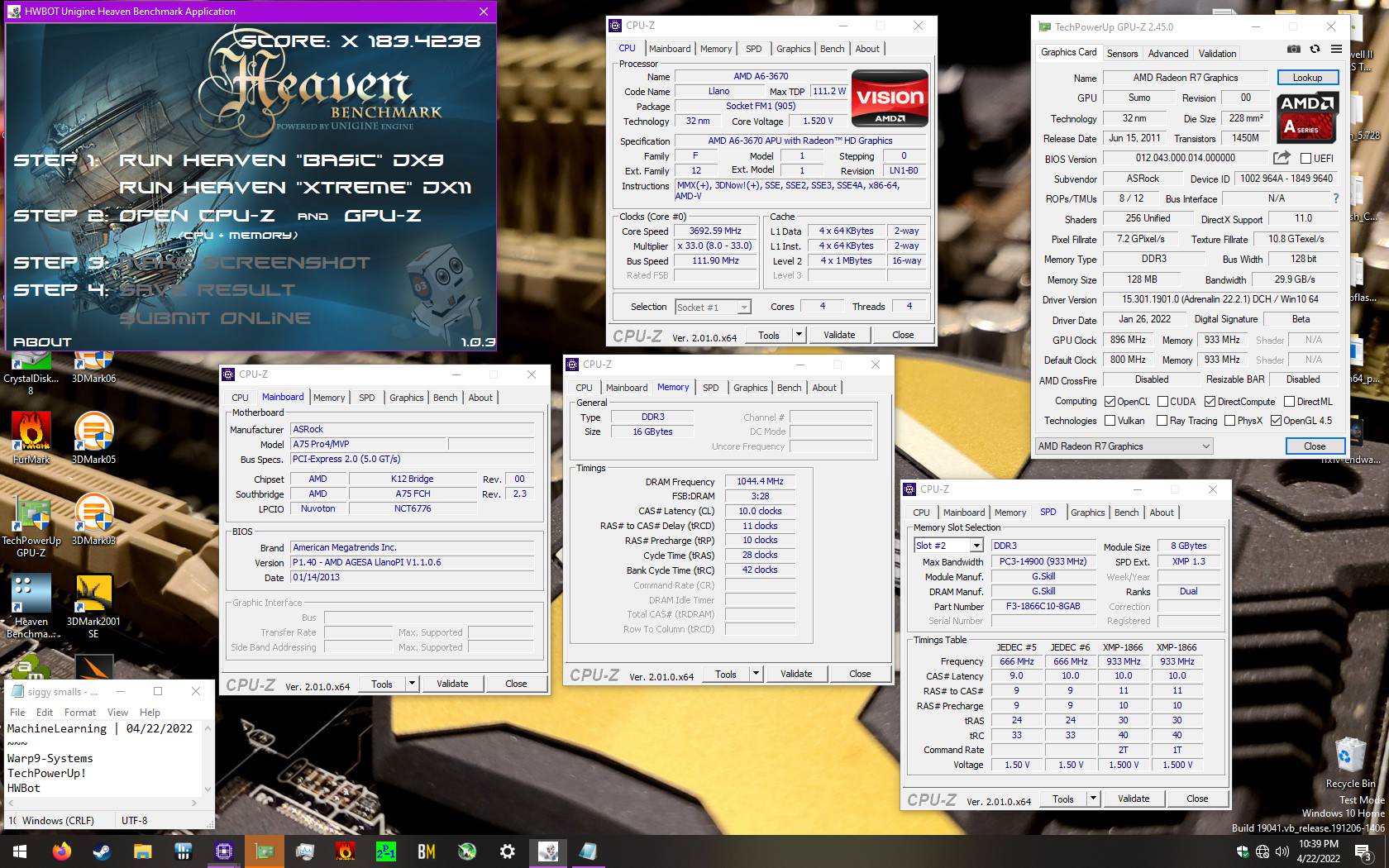Open the Validation tab in GPU-Z

click(1217, 53)
